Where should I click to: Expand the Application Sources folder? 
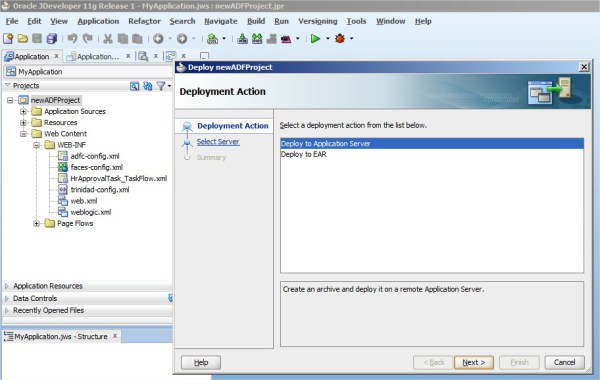(x=23, y=111)
